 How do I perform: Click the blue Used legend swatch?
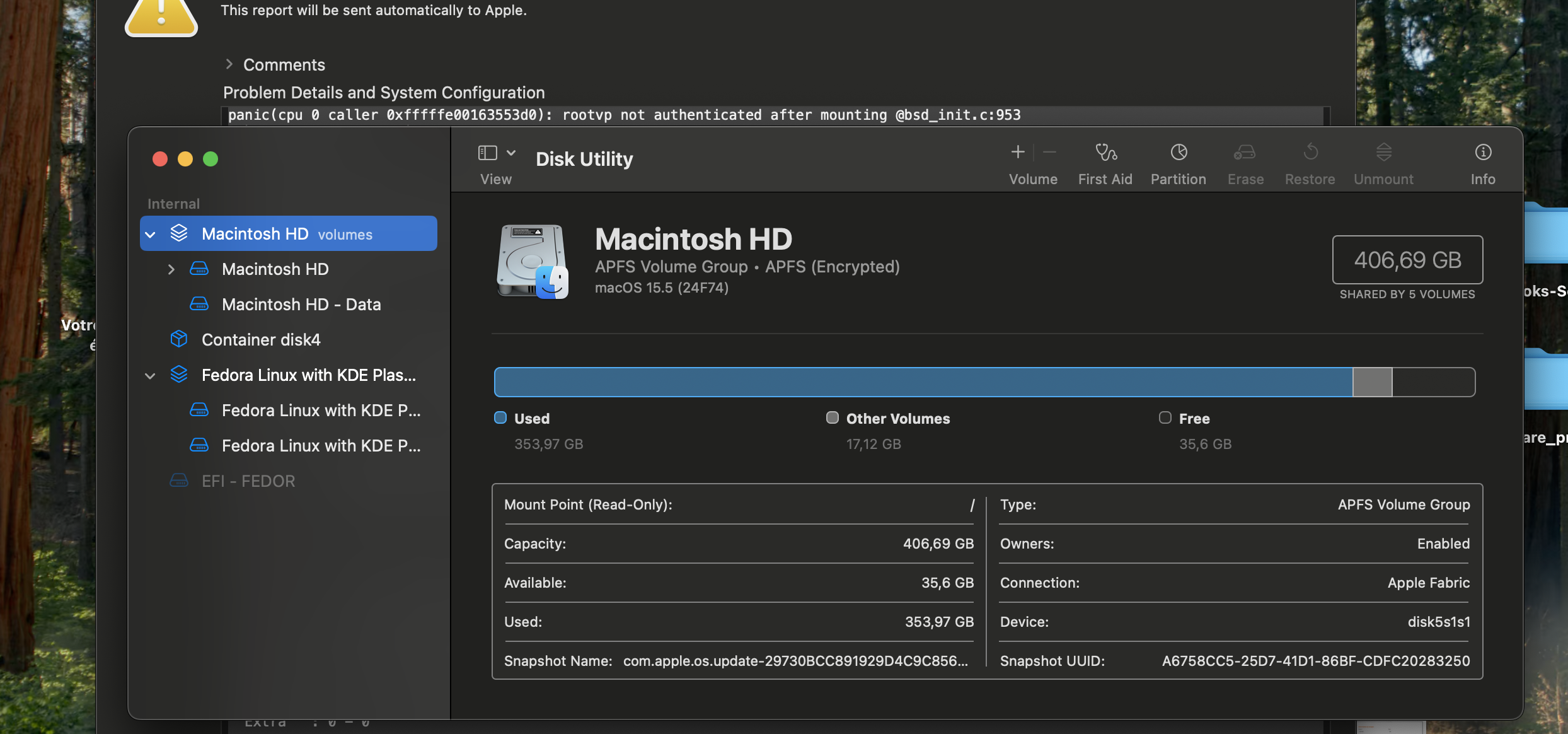pos(500,417)
